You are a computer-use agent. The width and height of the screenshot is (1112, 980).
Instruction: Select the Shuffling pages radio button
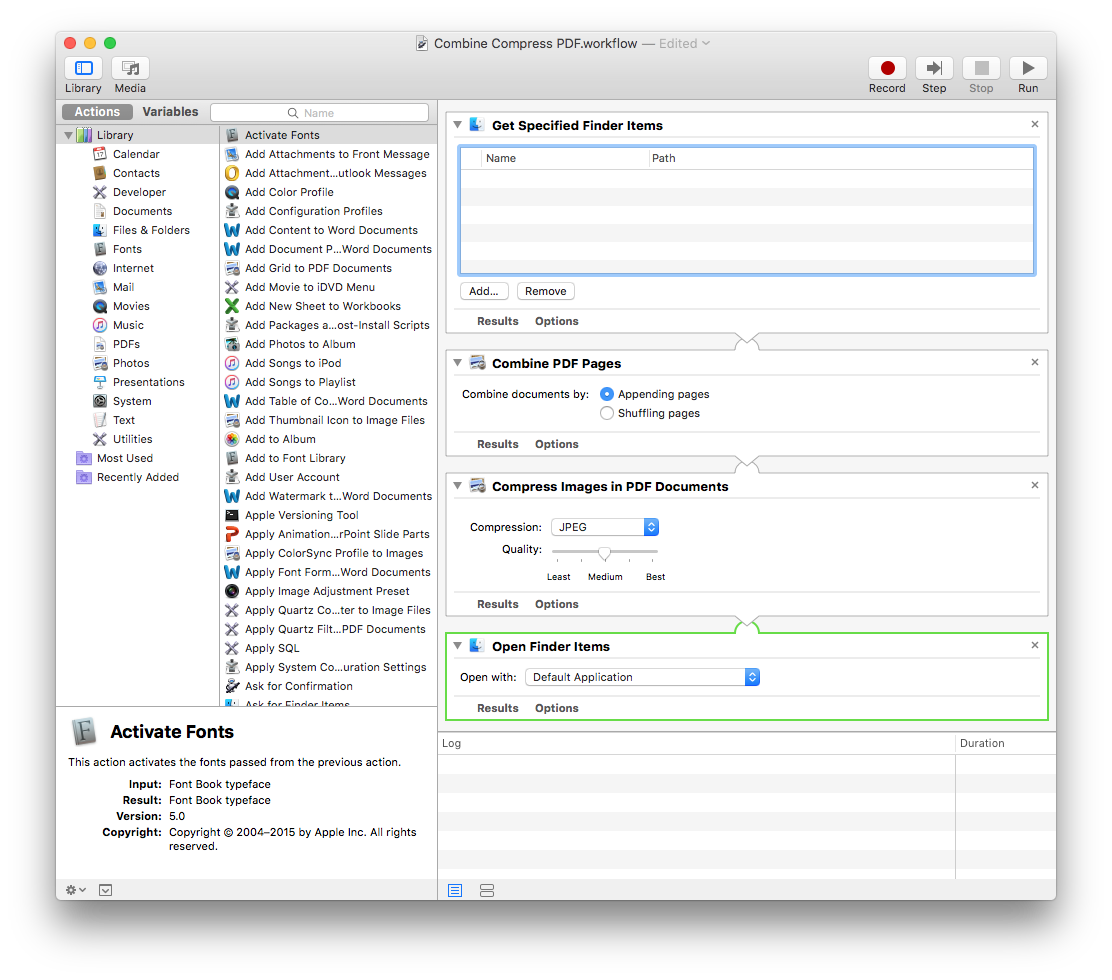pos(608,412)
